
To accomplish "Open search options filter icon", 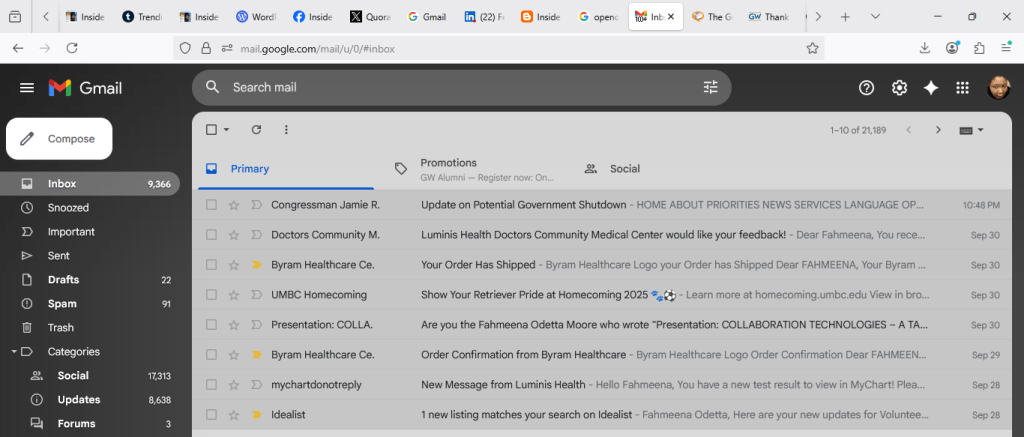I will (x=711, y=87).
